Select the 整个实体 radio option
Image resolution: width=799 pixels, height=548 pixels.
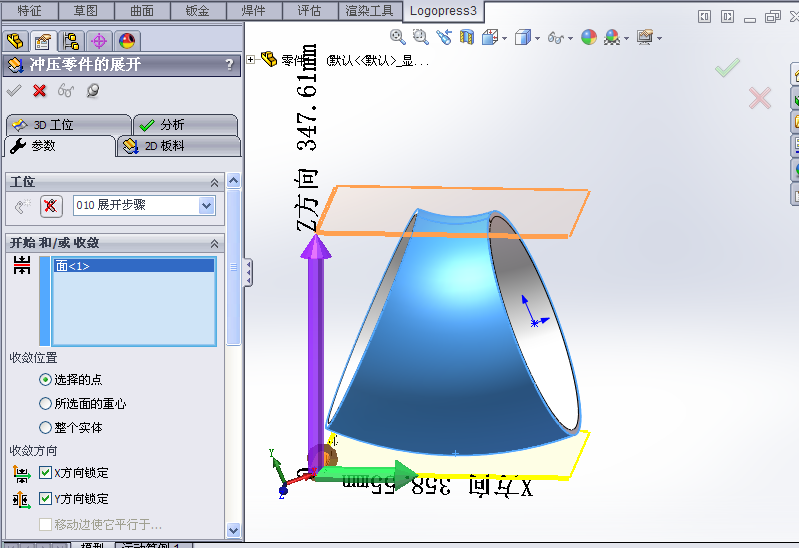(45, 427)
